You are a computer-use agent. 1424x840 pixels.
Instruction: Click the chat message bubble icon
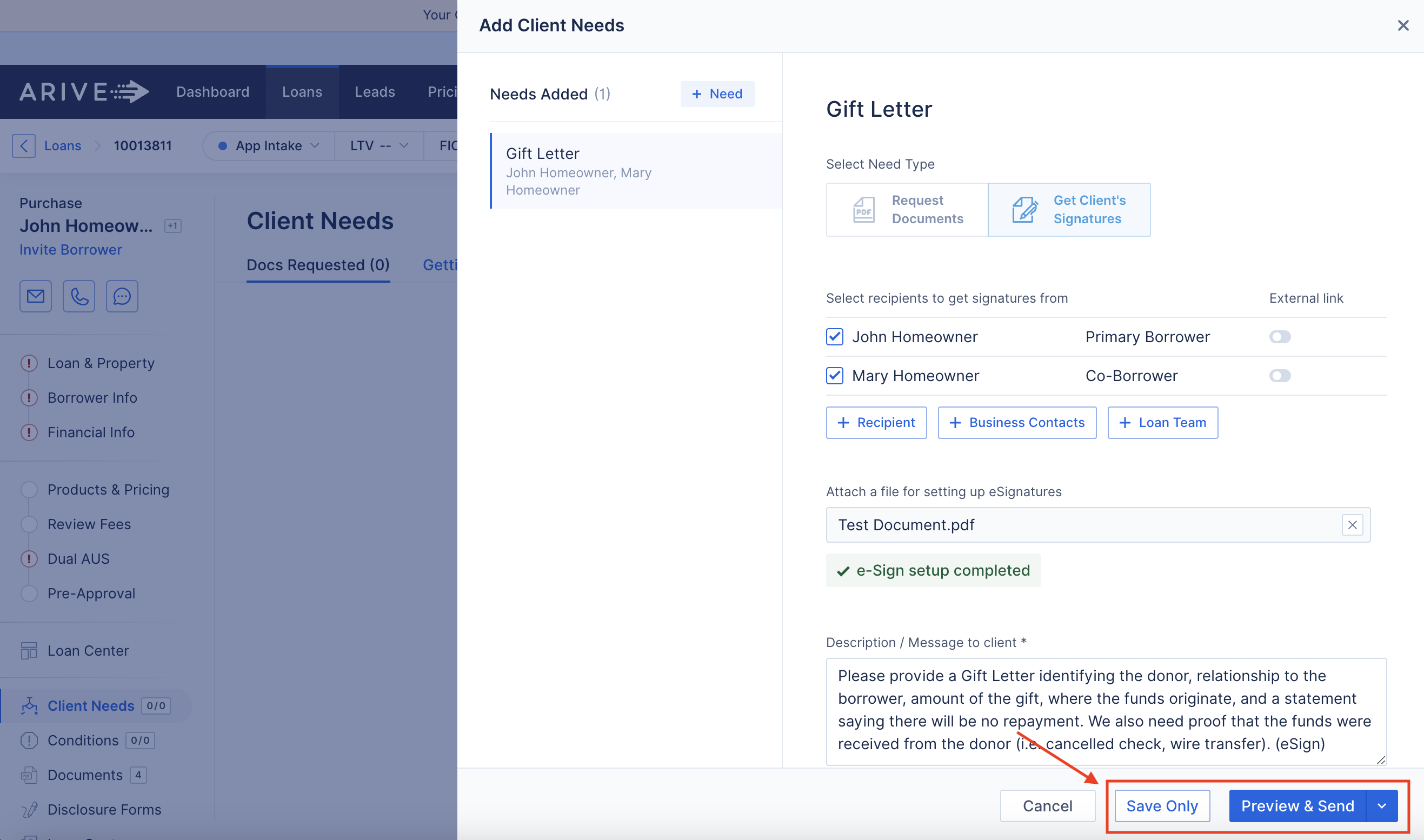click(x=122, y=296)
